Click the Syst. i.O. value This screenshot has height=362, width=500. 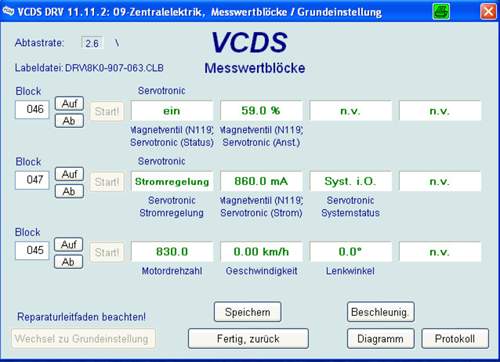click(x=351, y=181)
